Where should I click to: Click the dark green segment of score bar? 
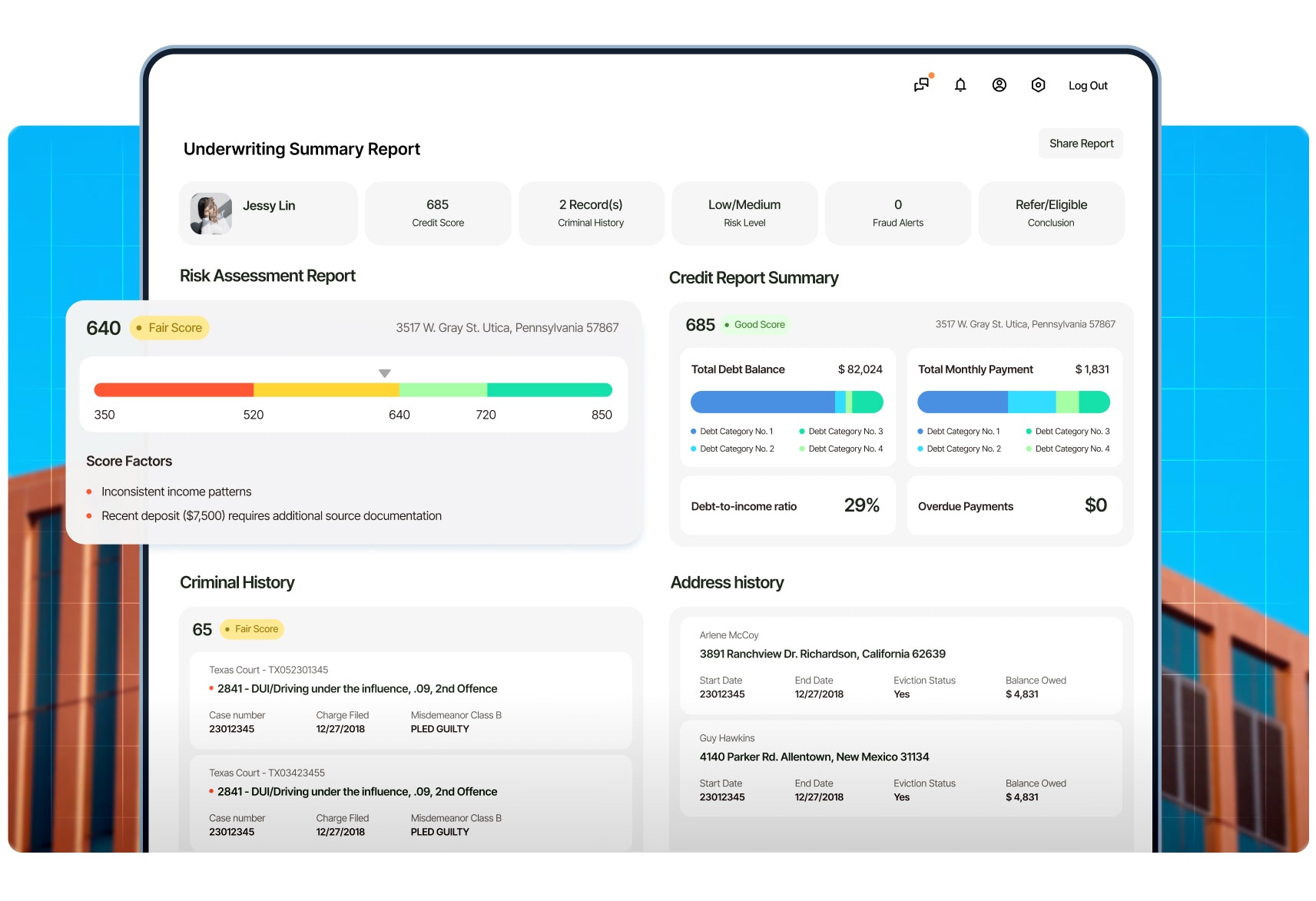[549, 390]
